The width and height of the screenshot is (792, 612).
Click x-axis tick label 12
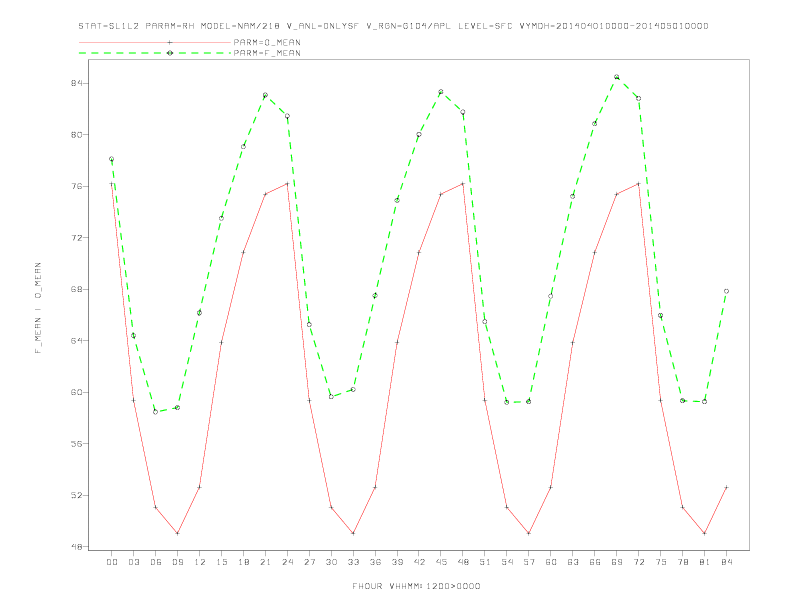pyautogui.click(x=200, y=562)
